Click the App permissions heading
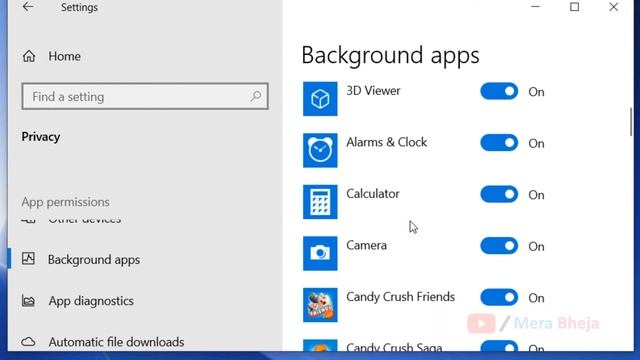 65,202
